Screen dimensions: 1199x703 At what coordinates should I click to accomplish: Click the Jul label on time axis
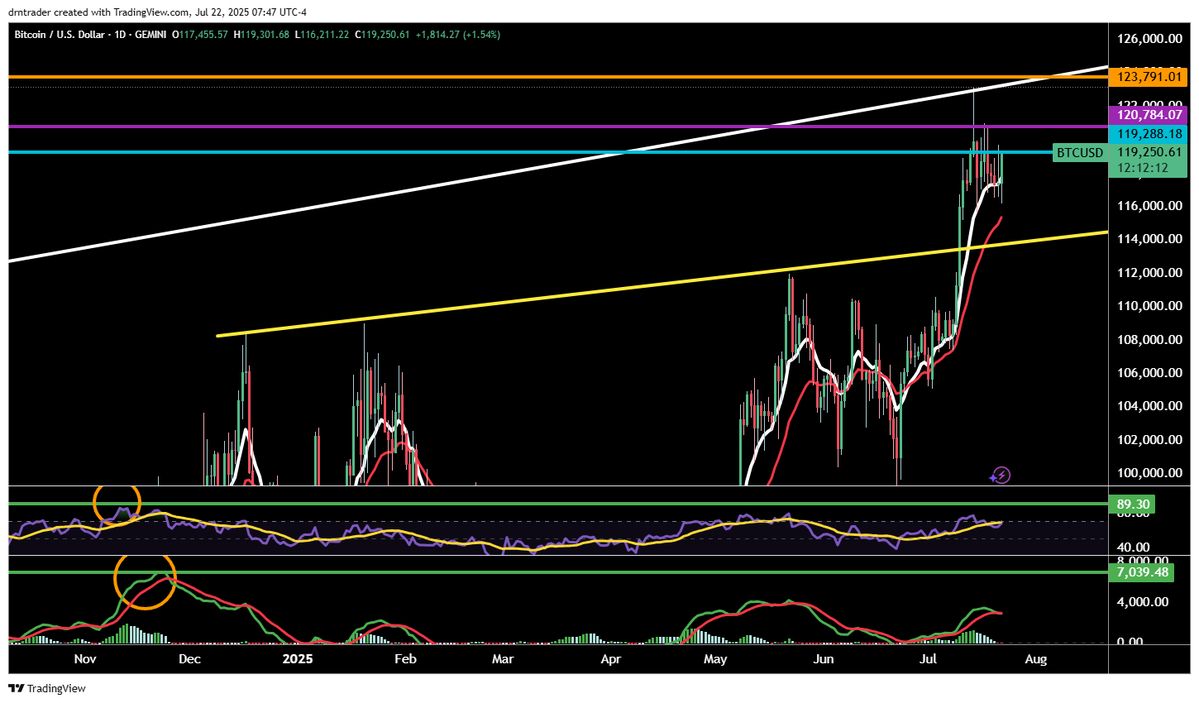tap(928, 659)
